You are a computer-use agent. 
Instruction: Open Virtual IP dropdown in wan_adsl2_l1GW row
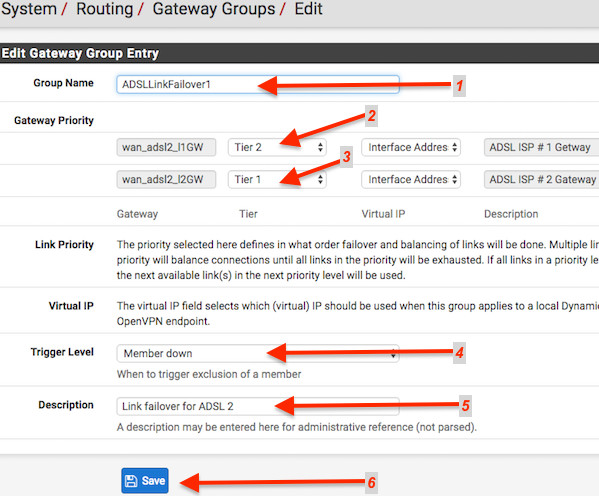pyautogui.click(x=411, y=147)
